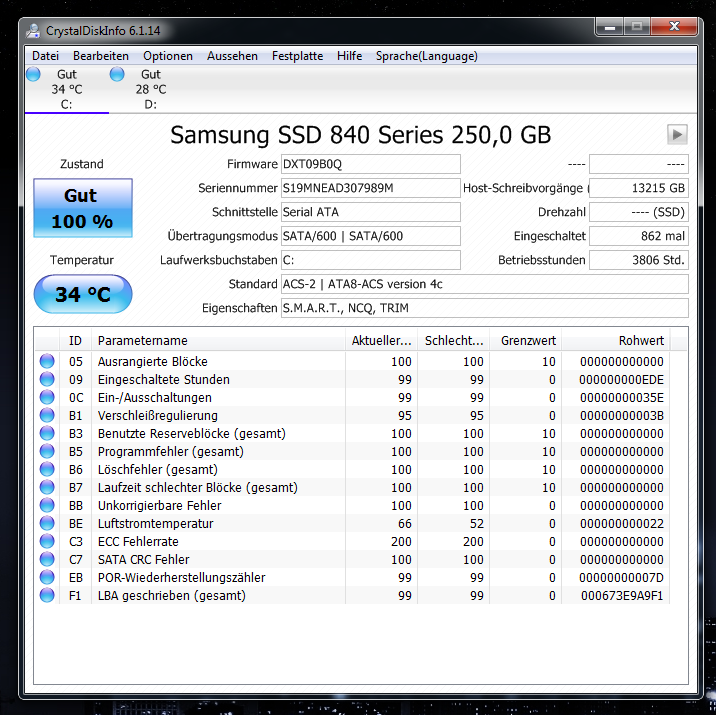Select the C: drive status orb

(33, 74)
